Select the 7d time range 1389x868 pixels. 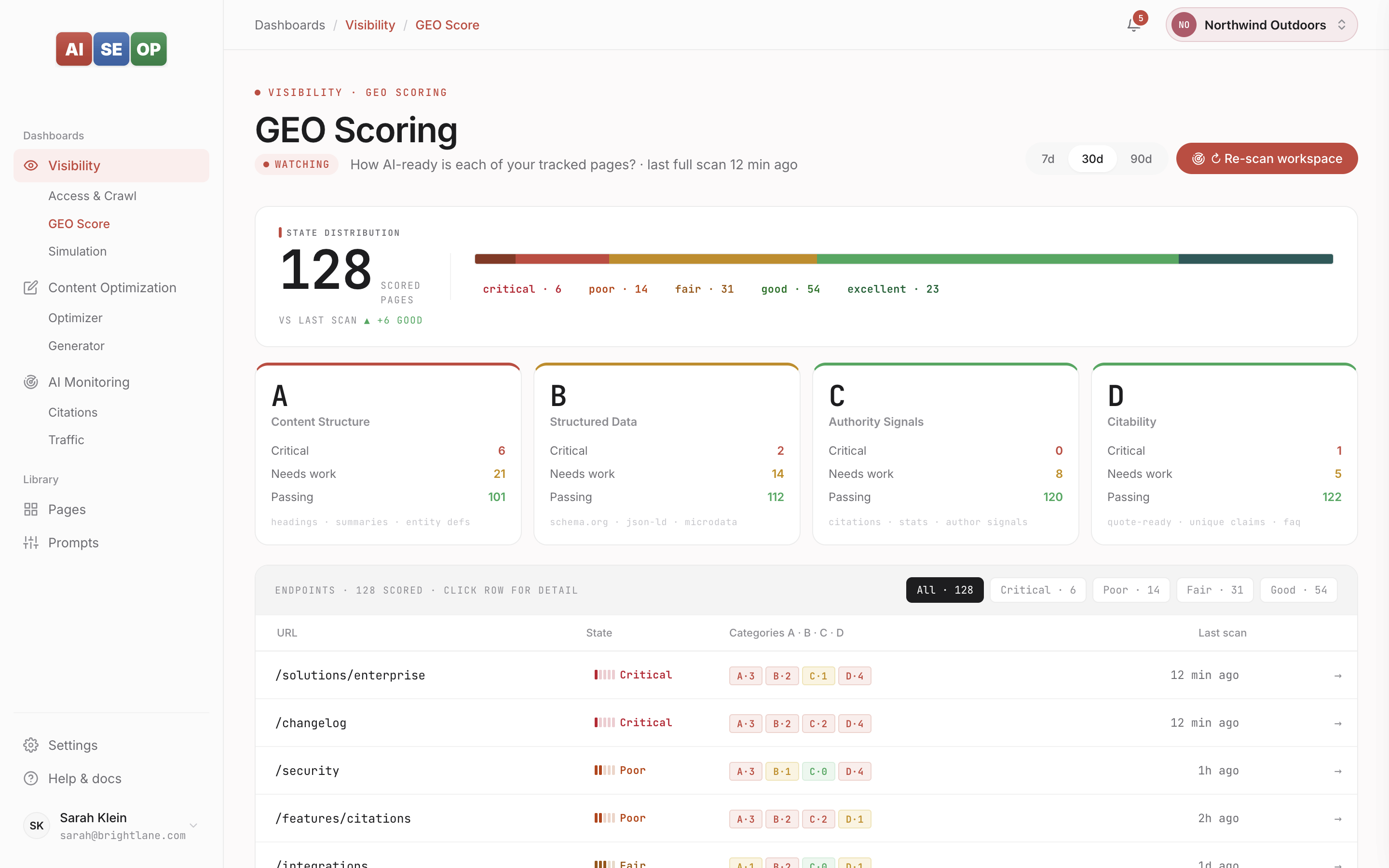[x=1048, y=159]
